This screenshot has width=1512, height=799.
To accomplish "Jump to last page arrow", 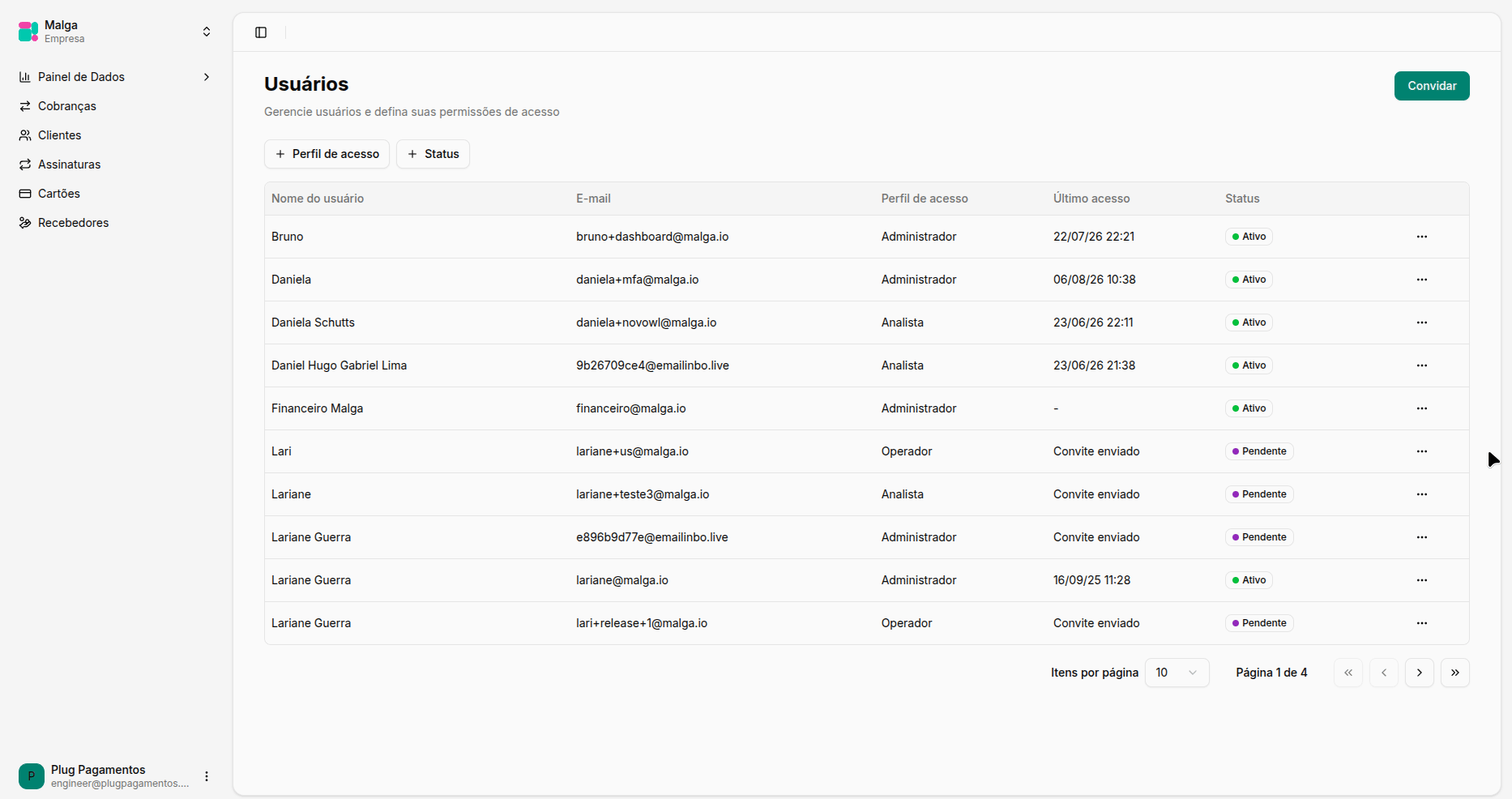I will coord(1455,673).
